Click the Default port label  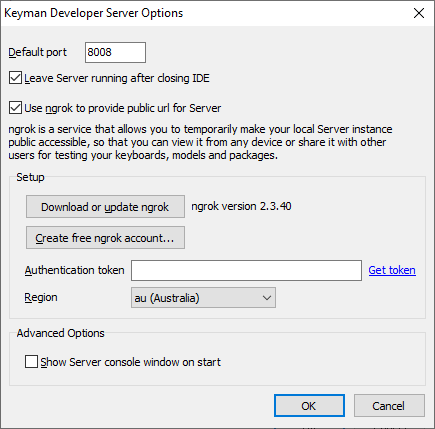pyautogui.click(x=38, y=52)
